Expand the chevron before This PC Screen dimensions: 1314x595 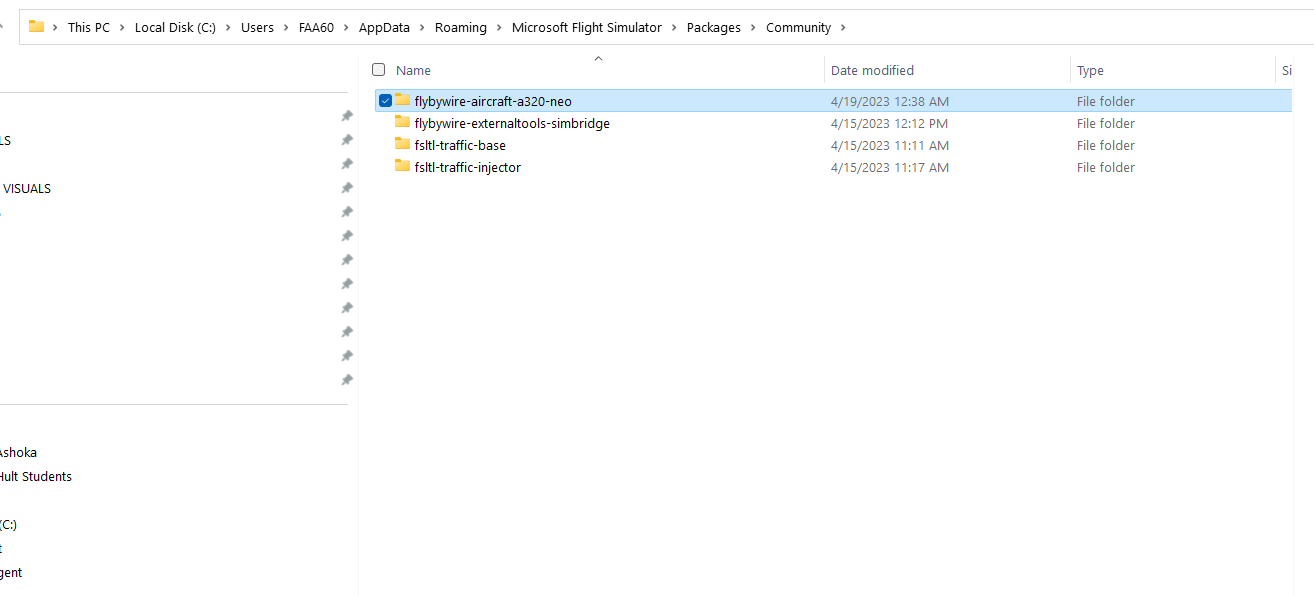coord(55,27)
